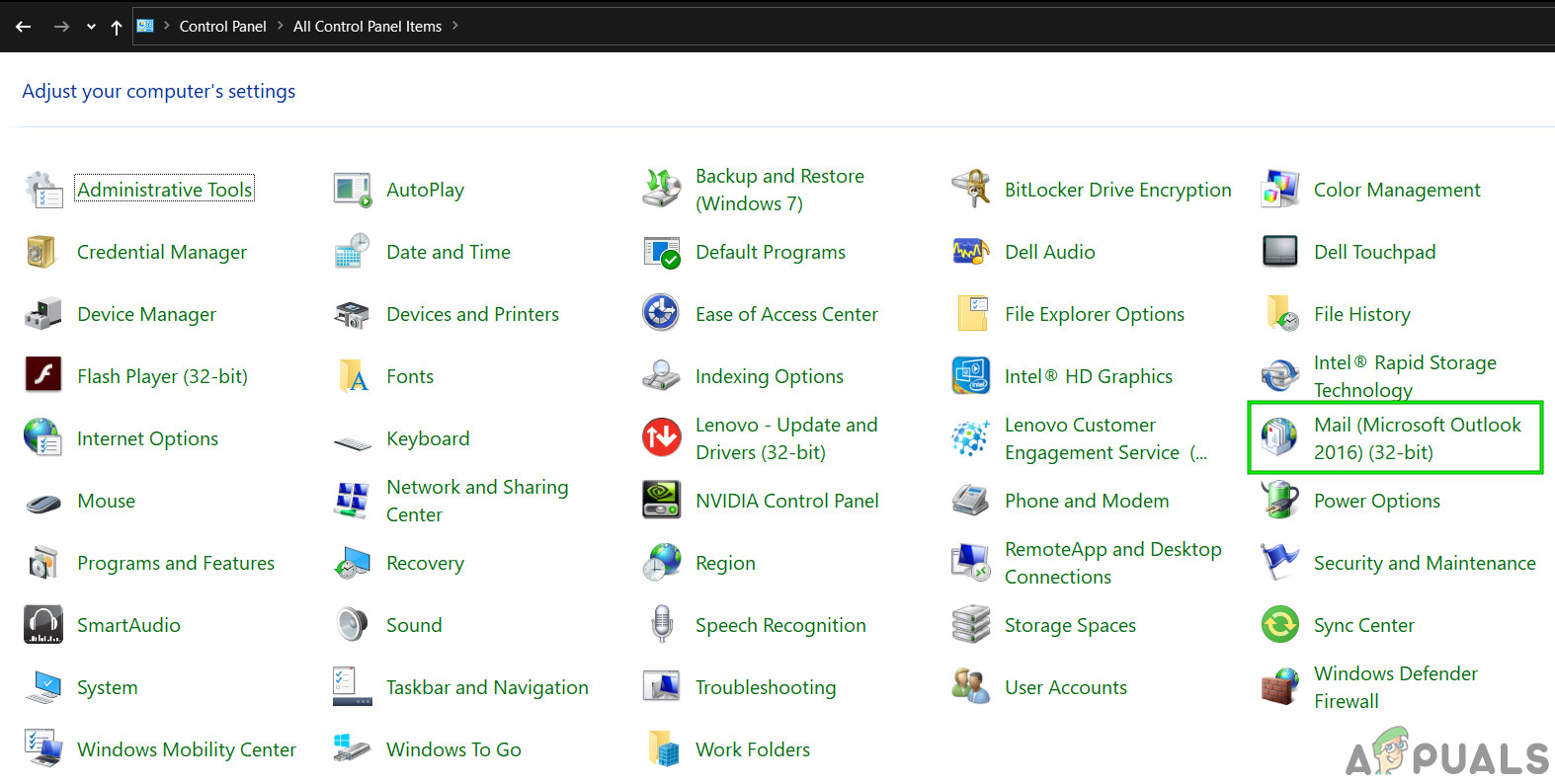Open the BitLocker Drive Encryption icon

click(x=970, y=189)
